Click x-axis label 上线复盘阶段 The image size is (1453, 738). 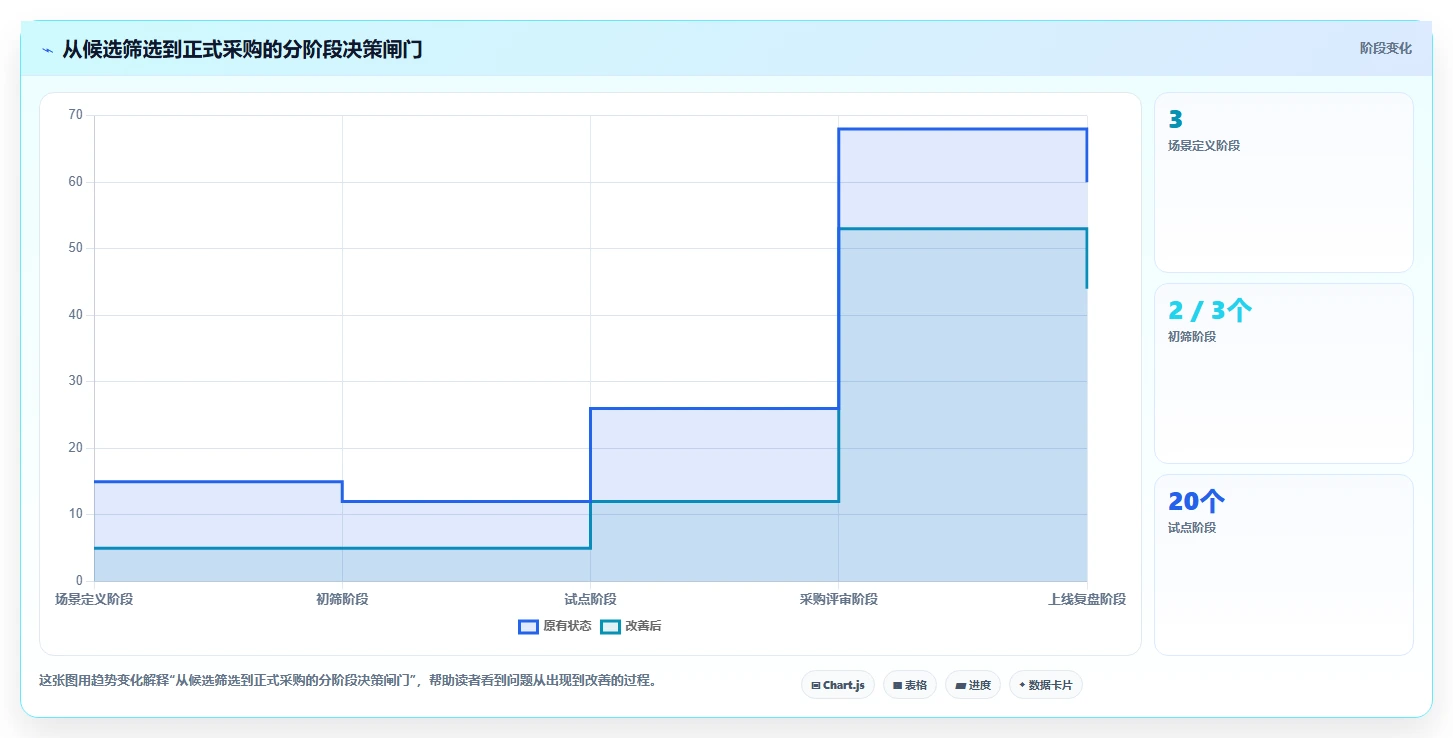(x=1087, y=599)
